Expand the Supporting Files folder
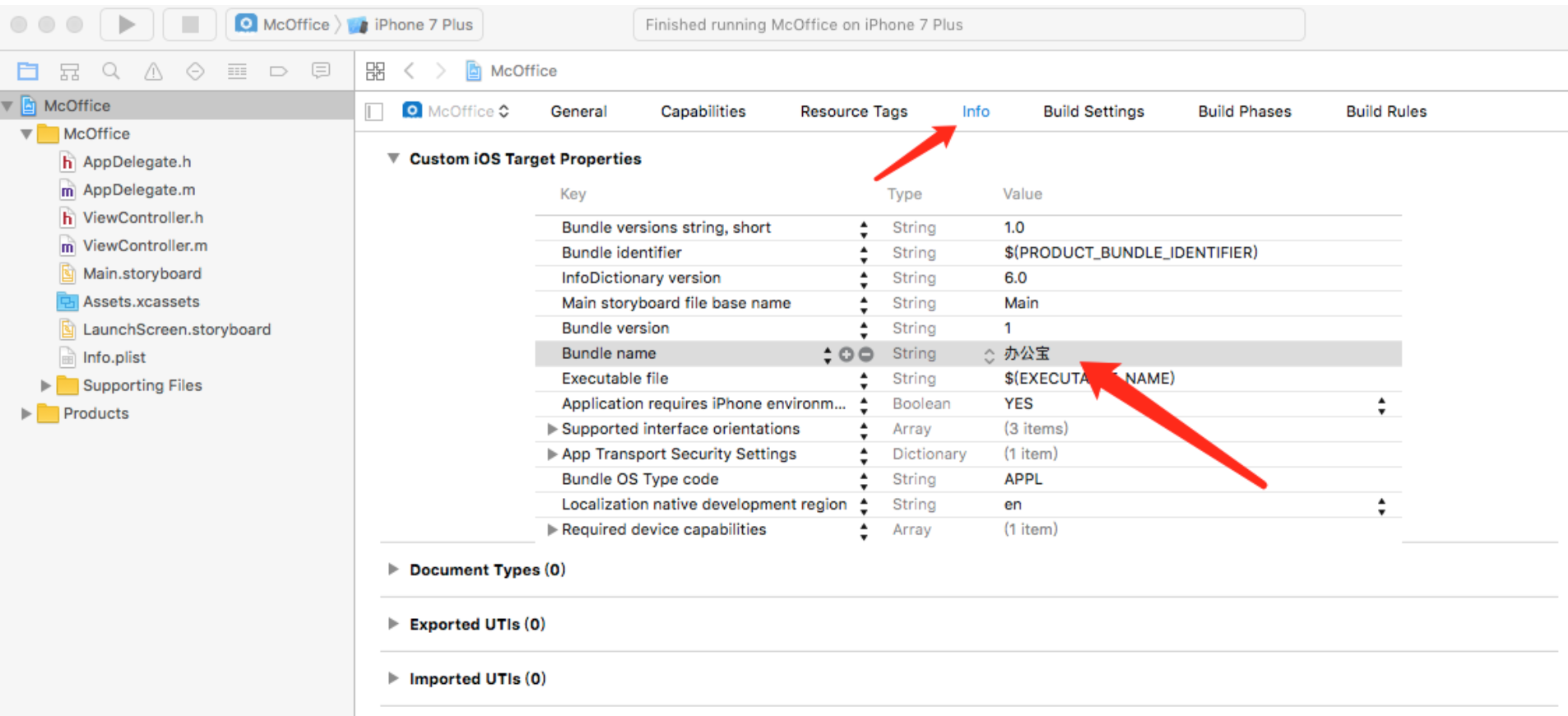Viewport: 1568px width, 716px height. pos(46,385)
